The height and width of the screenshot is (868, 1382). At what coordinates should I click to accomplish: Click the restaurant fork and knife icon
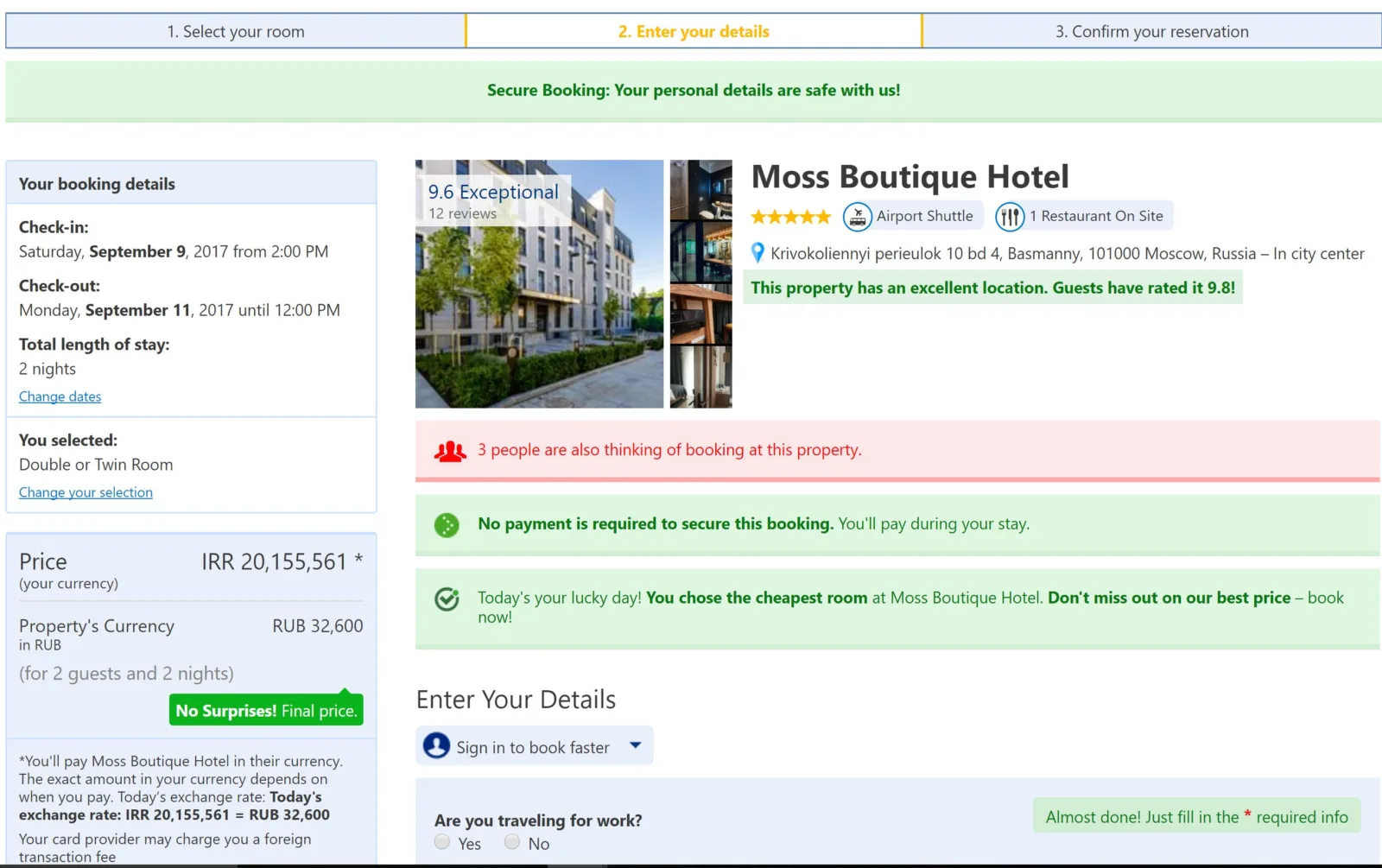pyautogui.click(x=1010, y=217)
